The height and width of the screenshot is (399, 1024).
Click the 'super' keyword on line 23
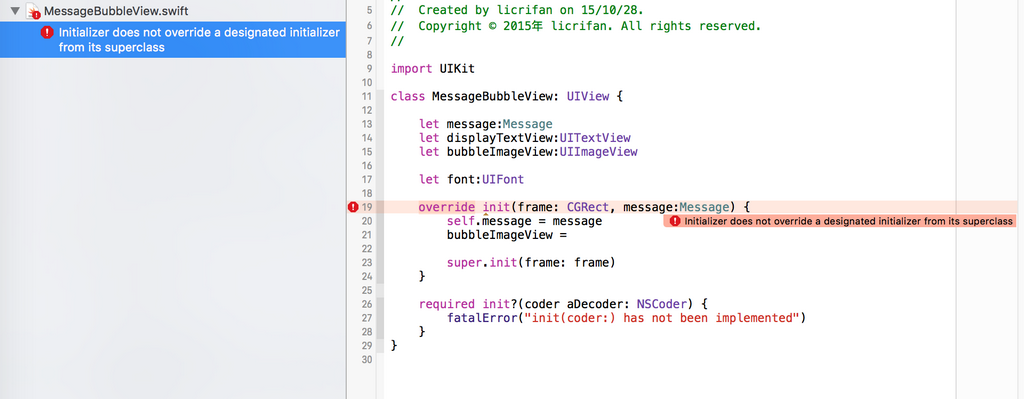(464, 263)
